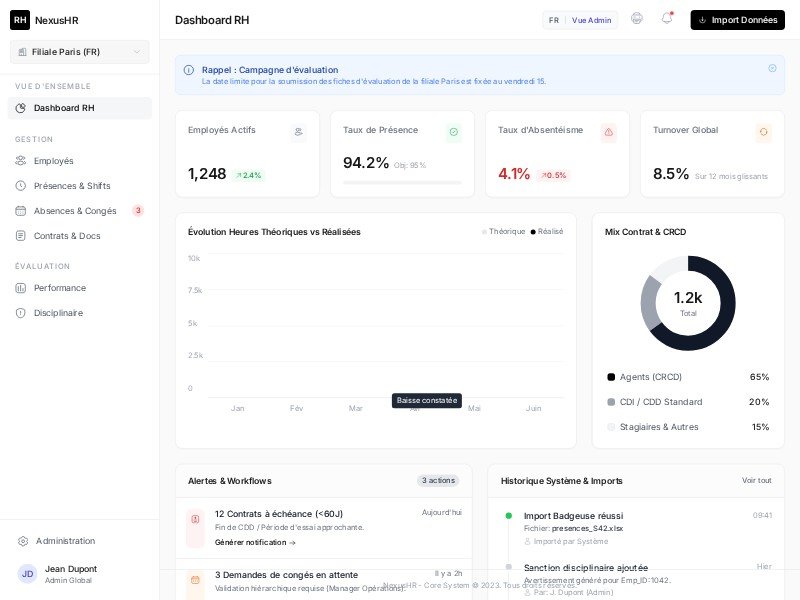Click the Agents (CRCD) black legend swatch
The image size is (800, 600).
611,377
